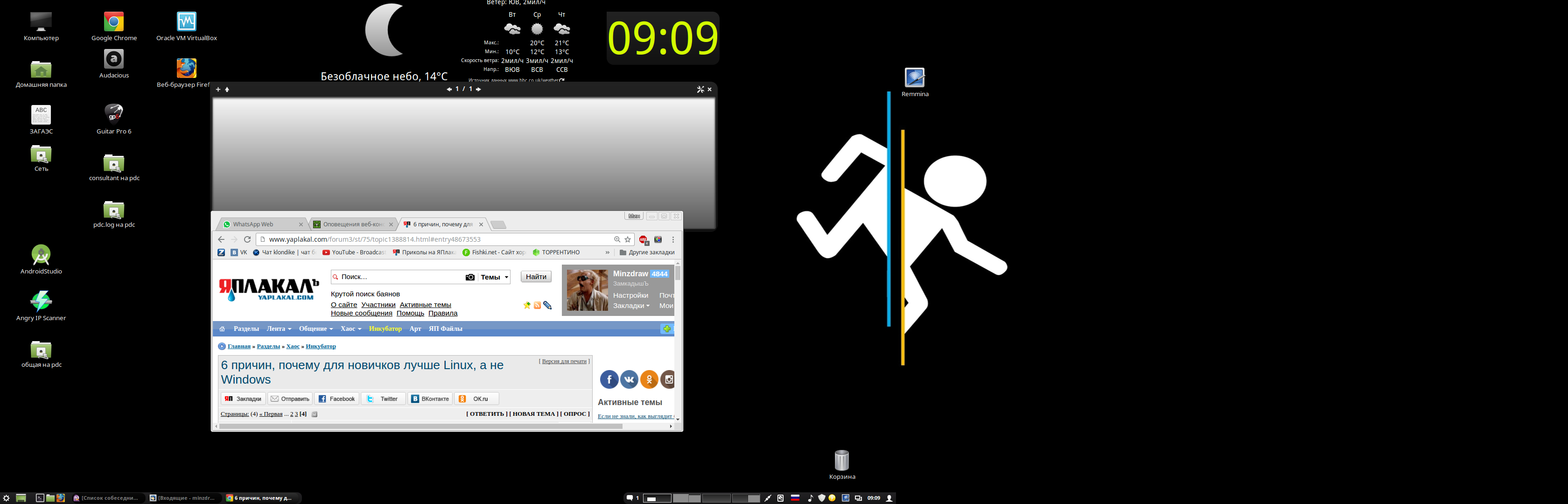Viewport: 1568px width, 504px height.
Task: Open the system menu gear in taskbar
Action: point(7,498)
